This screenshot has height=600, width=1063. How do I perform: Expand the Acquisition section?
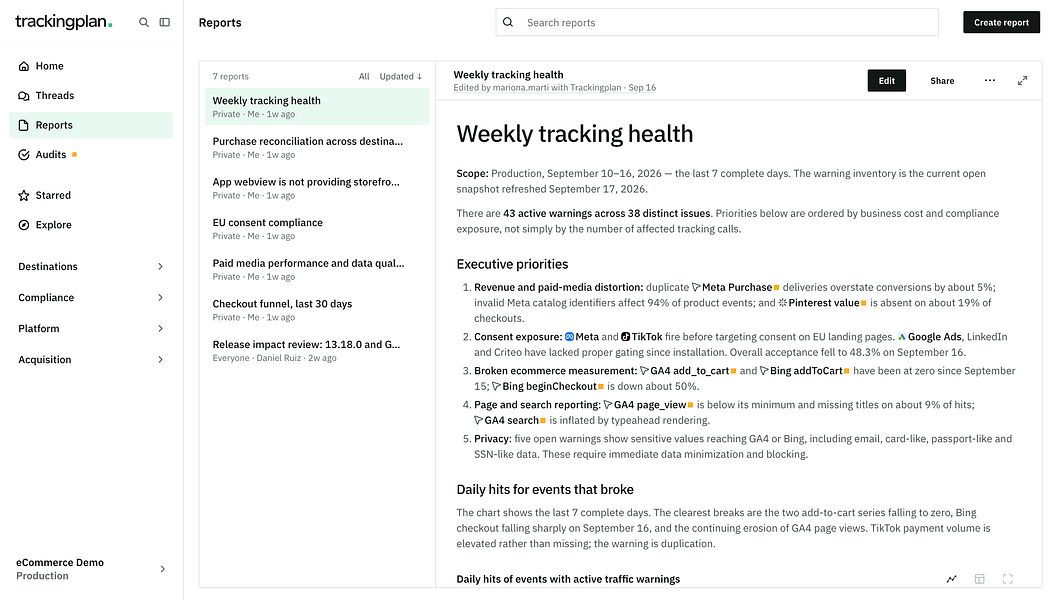(91, 360)
